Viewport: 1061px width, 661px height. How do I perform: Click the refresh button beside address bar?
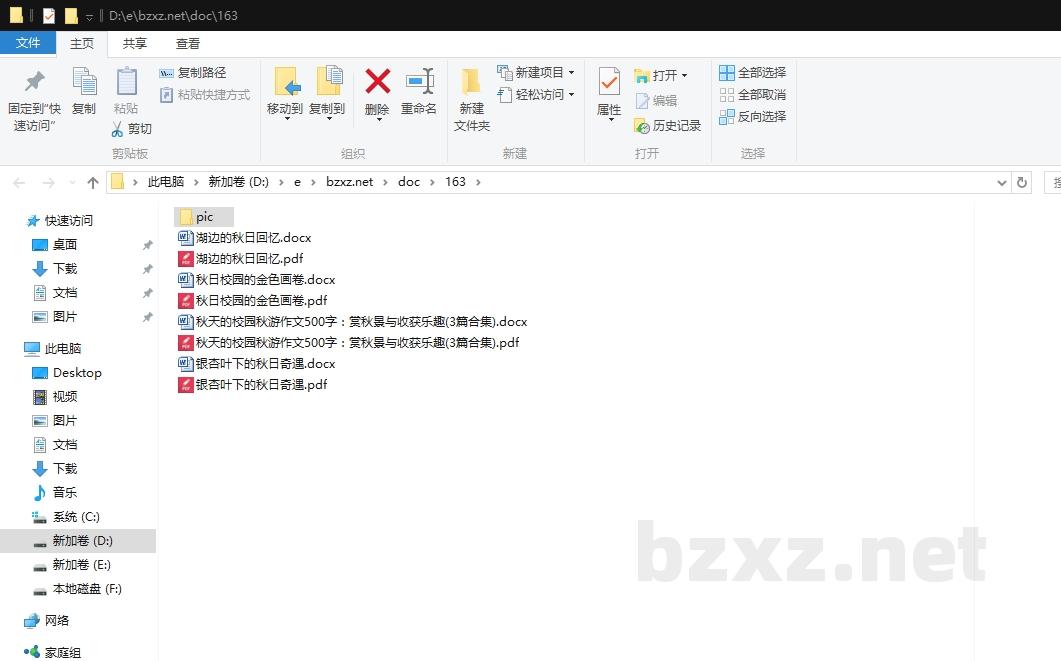(x=1021, y=182)
